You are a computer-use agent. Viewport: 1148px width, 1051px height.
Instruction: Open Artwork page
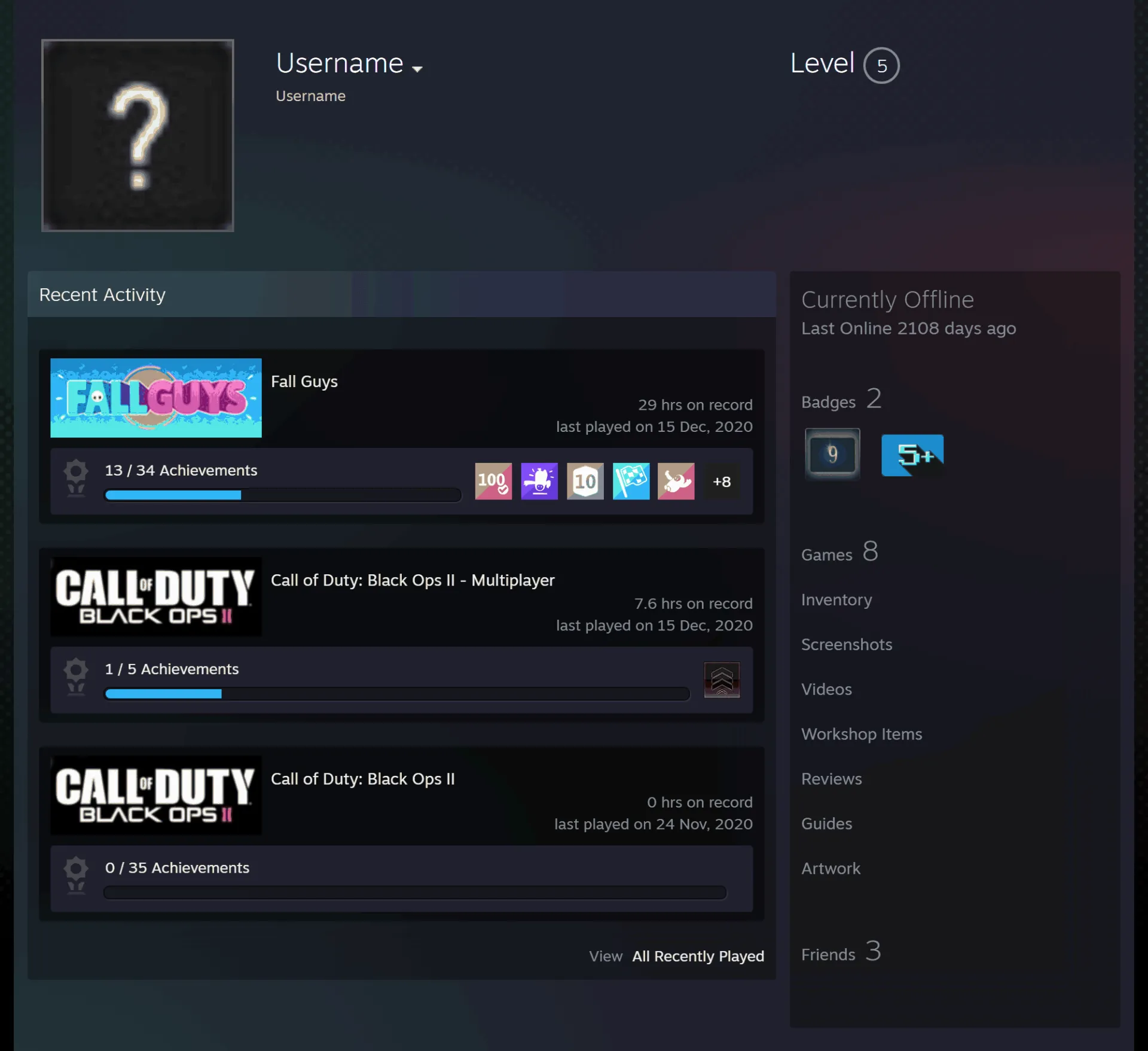[x=831, y=869]
